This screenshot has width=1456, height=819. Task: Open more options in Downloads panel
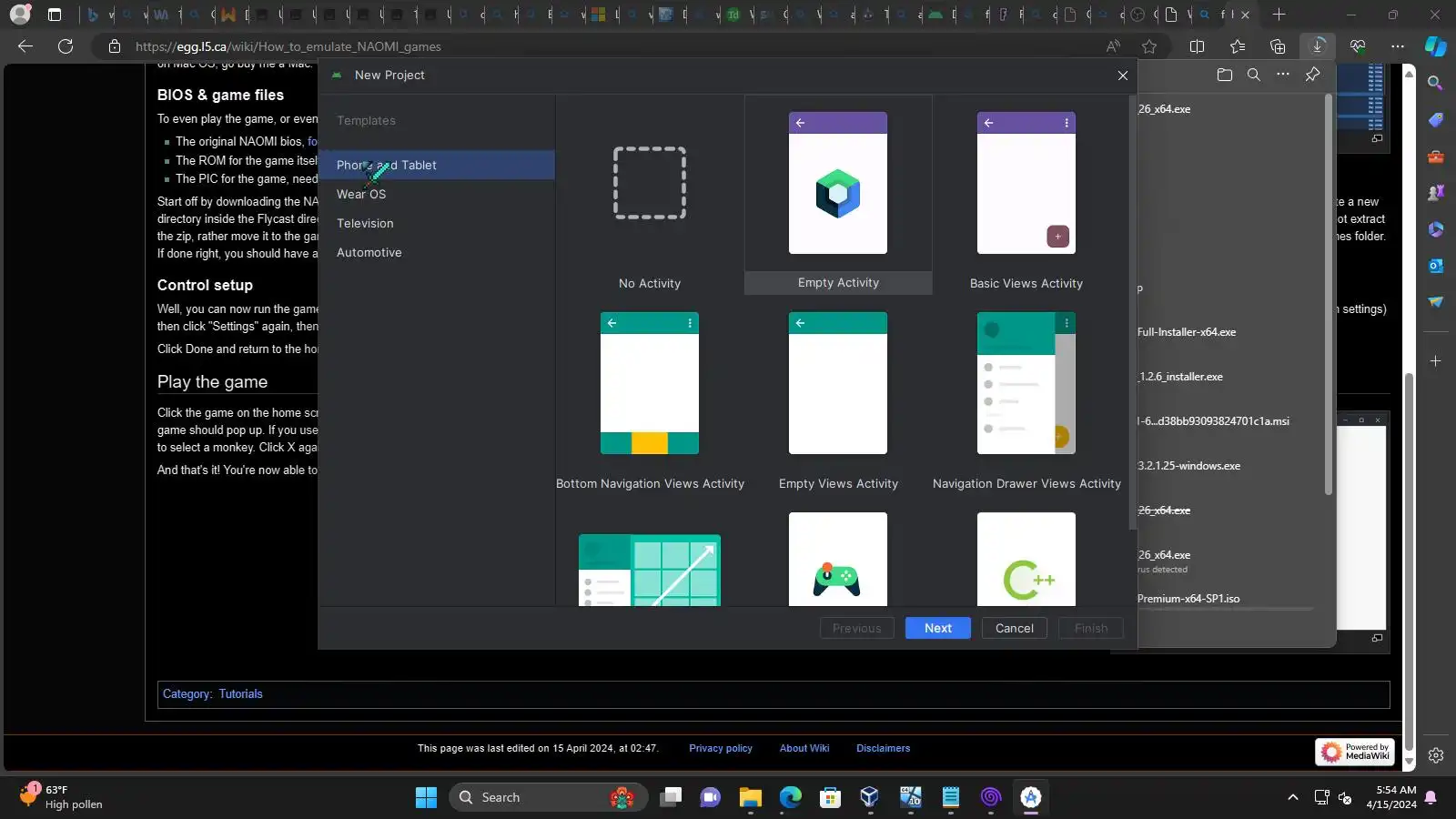[1283, 75]
